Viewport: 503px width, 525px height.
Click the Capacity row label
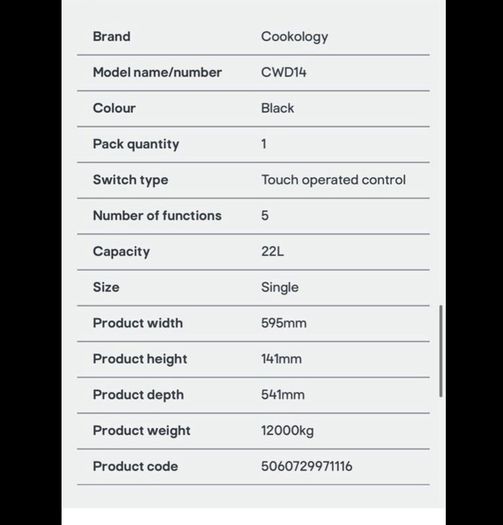coord(121,252)
